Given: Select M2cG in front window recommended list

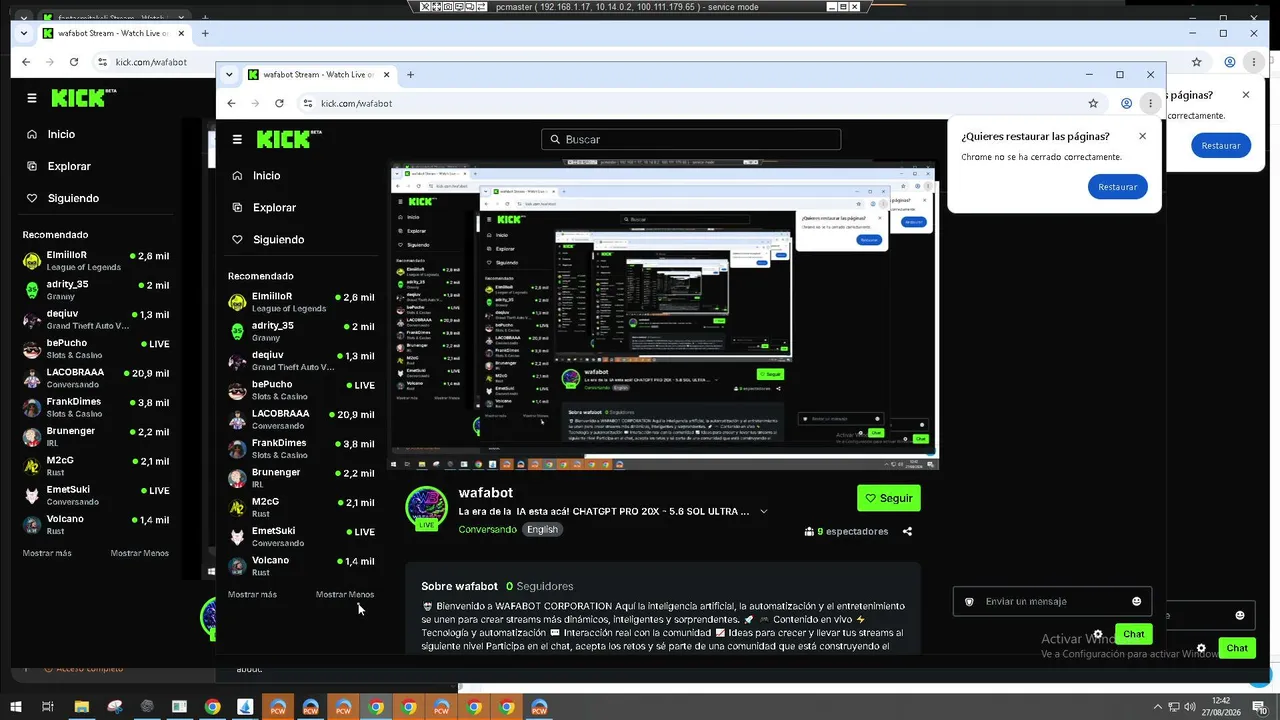Looking at the screenshot, I should 301,507.
